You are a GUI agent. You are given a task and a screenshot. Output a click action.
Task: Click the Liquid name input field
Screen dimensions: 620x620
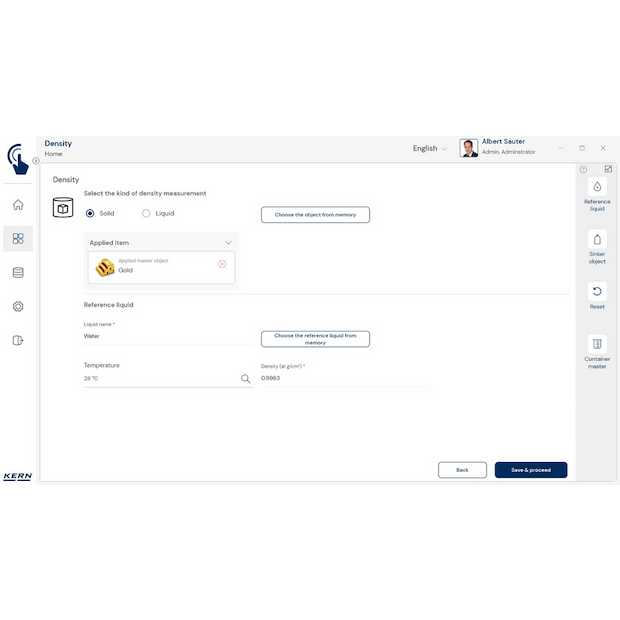[165, 337]
